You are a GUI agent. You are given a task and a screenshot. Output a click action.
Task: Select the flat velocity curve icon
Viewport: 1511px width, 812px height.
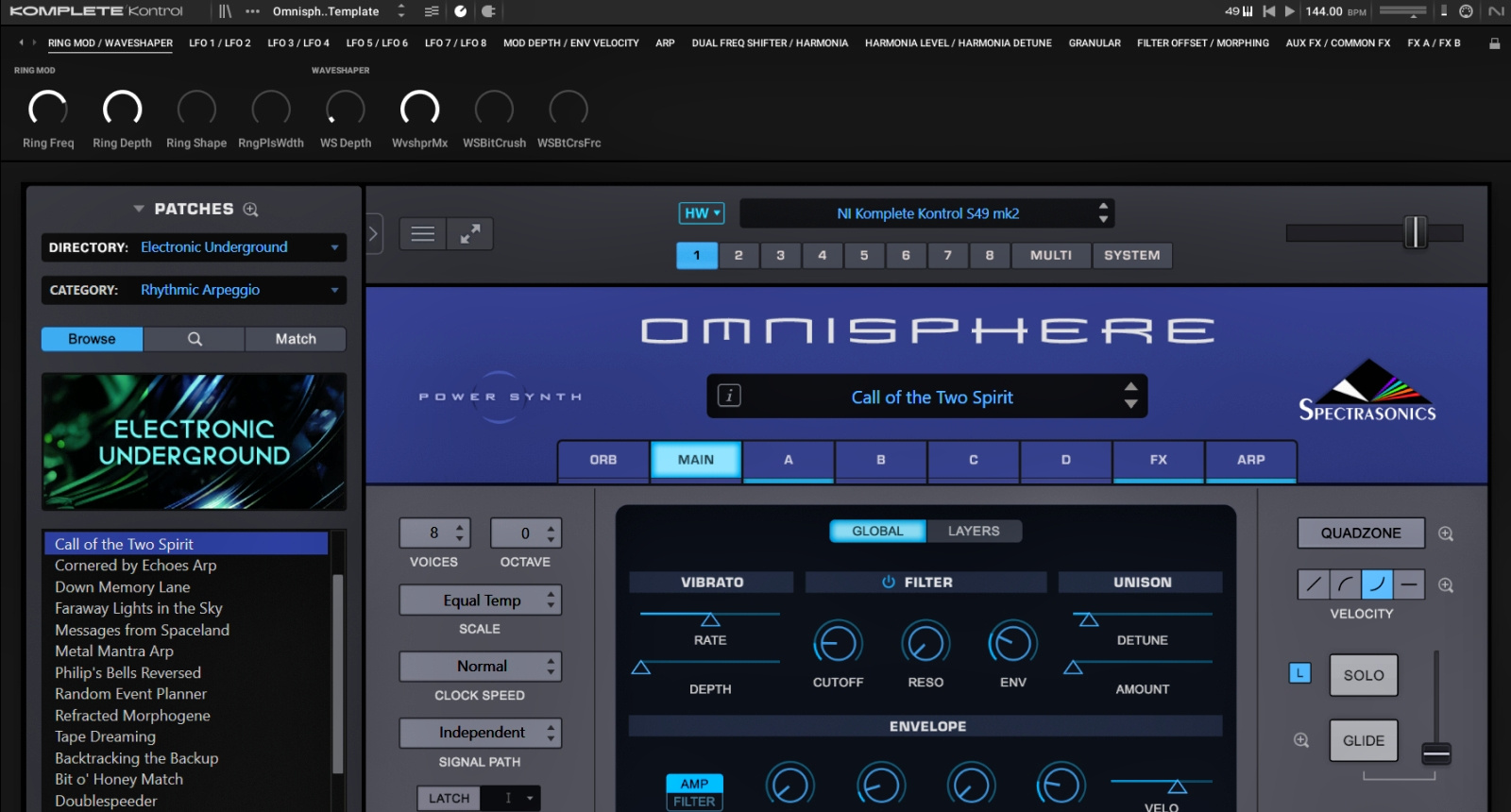point(1409,584)
